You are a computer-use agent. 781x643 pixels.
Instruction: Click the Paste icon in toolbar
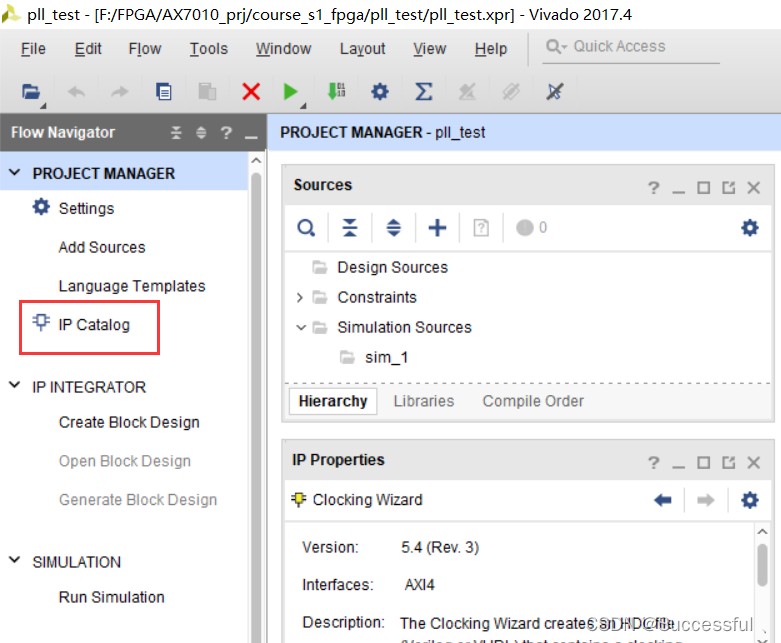207,92
